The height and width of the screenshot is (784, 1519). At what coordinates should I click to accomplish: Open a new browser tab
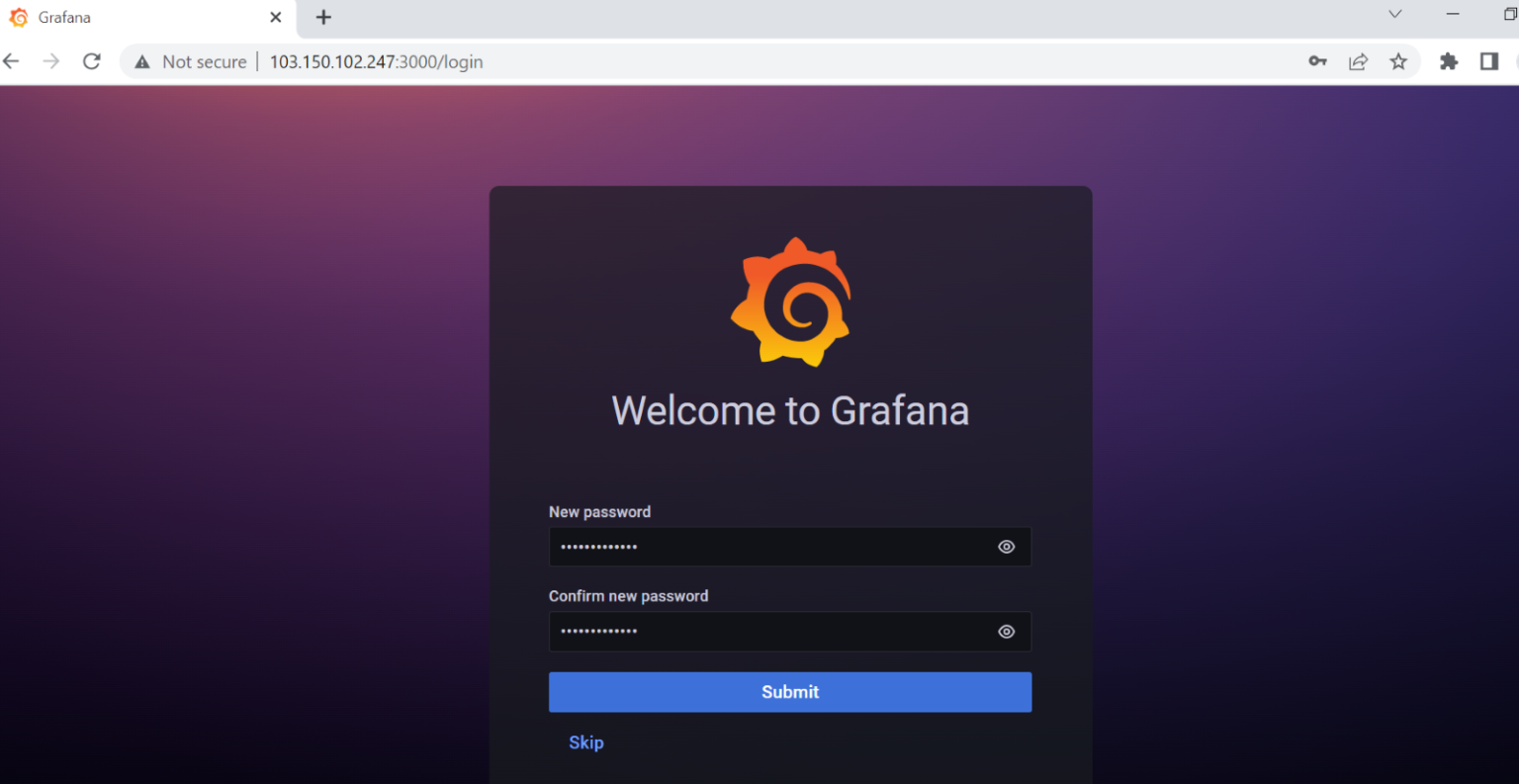tap(323, 18)
